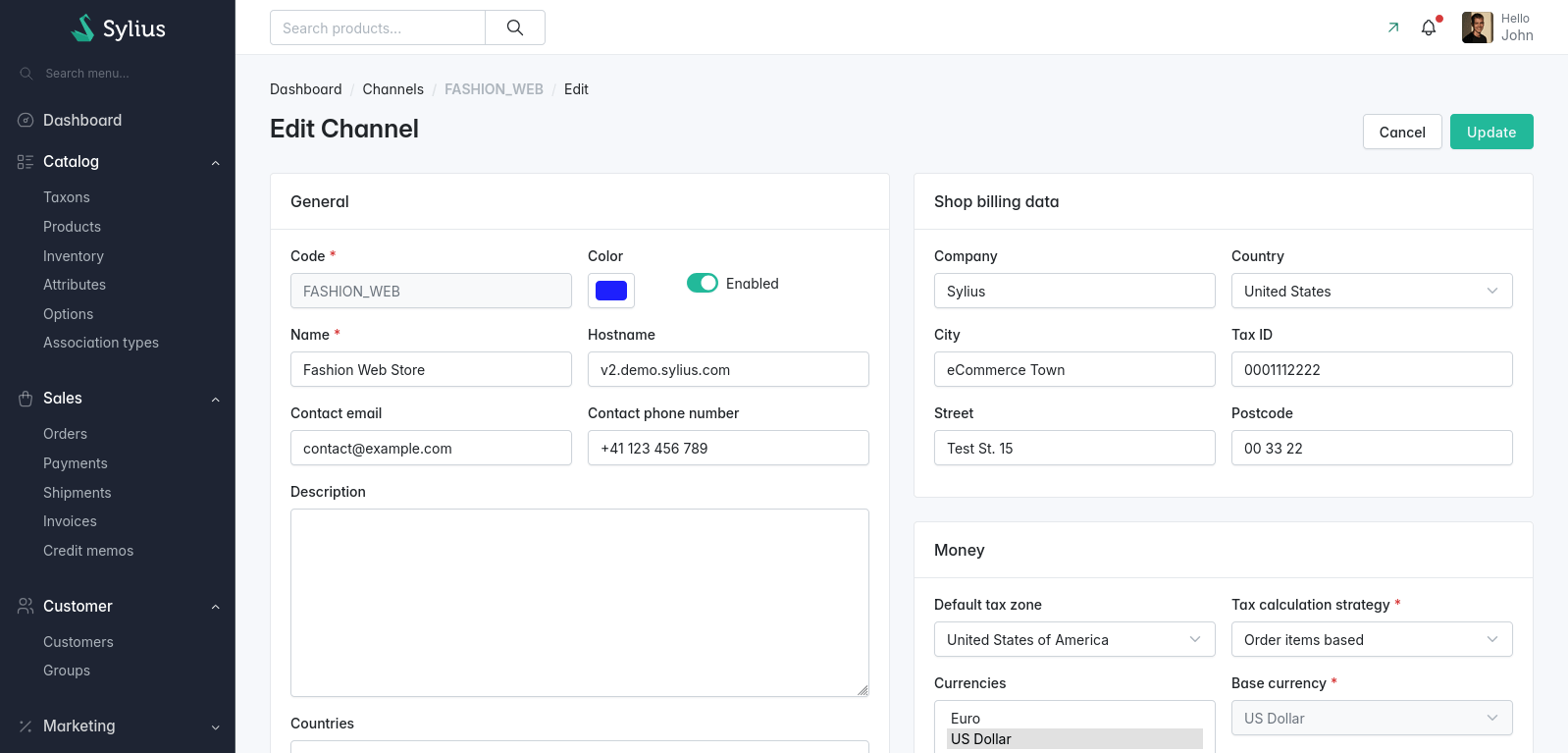The image size is (1568, 753).
Task: Click the arrow icon to view the storefront
Action: [x=1393, y=27]
